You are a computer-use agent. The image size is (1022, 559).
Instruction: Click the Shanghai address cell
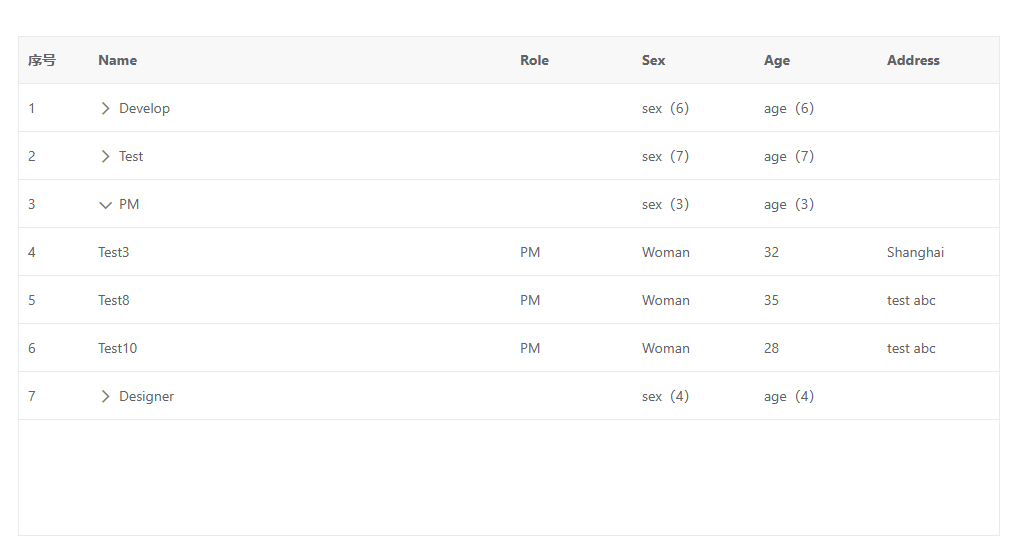tap(914, 252)
